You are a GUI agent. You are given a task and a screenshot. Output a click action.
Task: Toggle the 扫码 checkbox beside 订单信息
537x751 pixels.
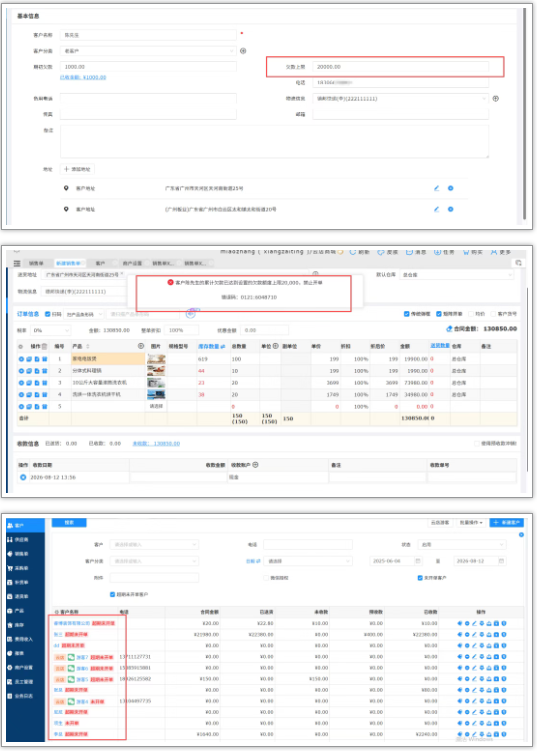point(47,314)
